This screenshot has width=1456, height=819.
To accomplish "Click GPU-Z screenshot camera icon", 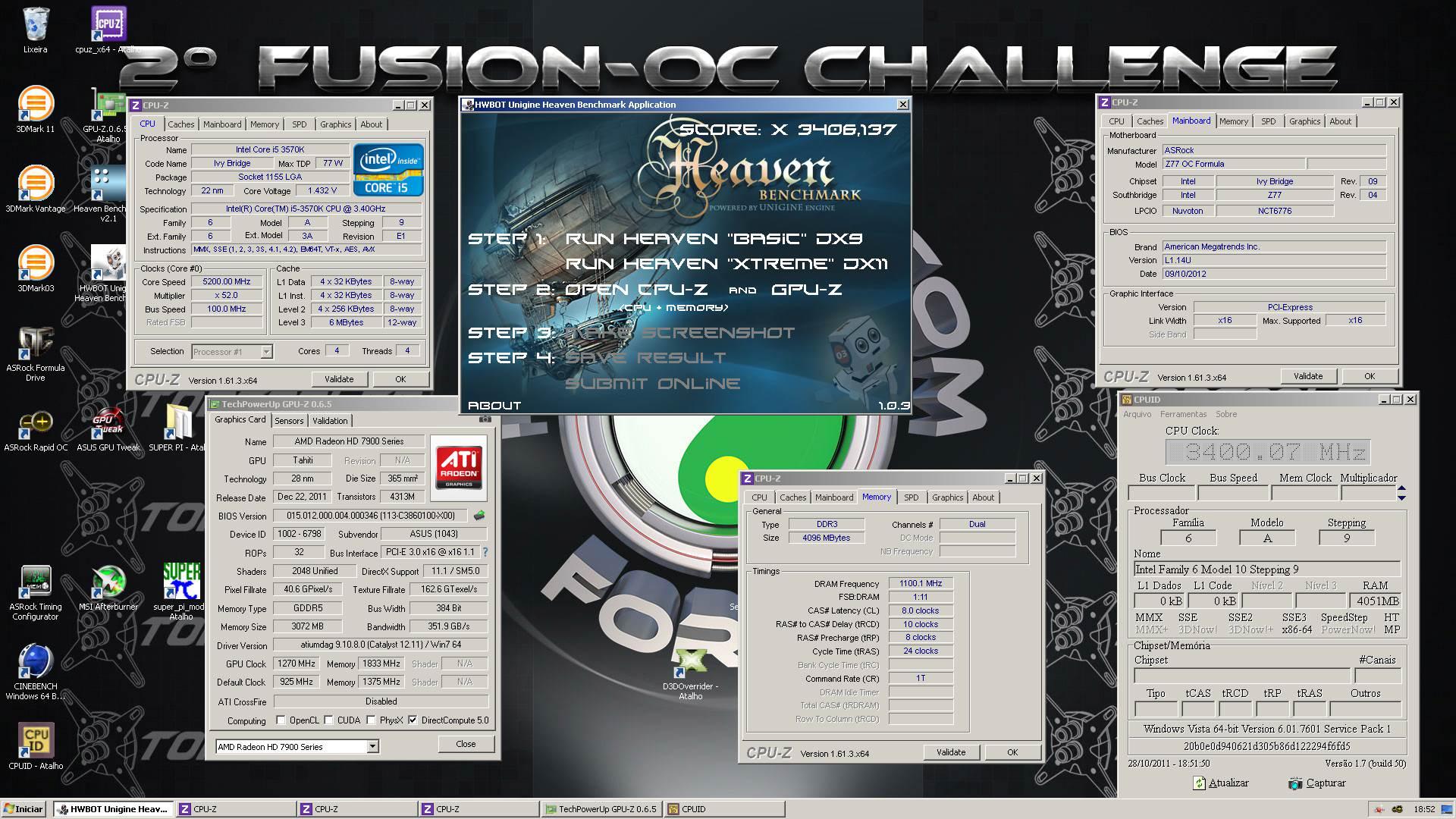I will 485,419.
